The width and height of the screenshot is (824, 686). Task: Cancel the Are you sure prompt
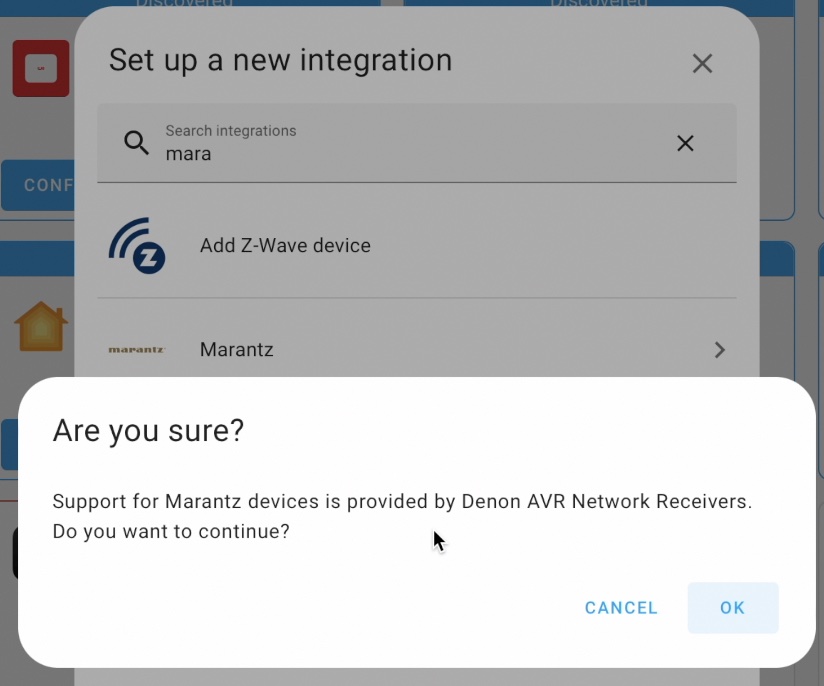click(x=621, y=608)
